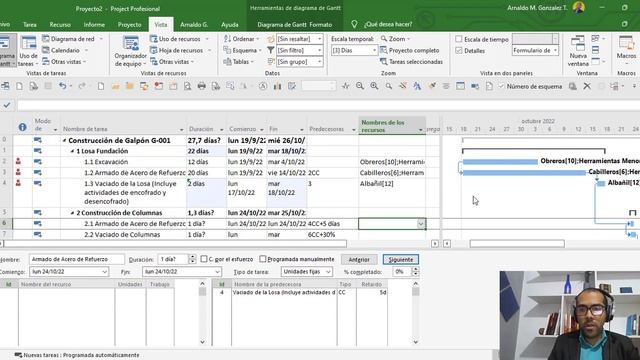The image size is (640, 360).
Task: Click the Ordenar sort icon
Action: (227, 39)
